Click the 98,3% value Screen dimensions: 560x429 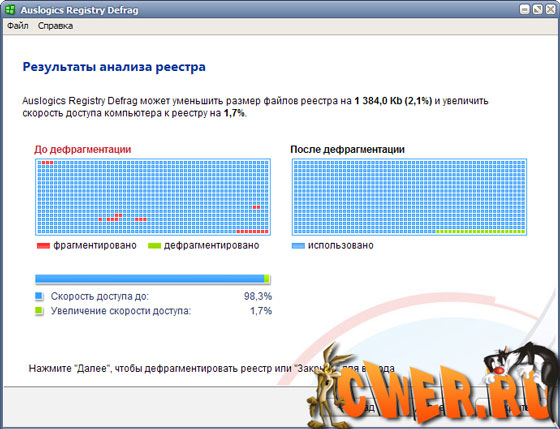[x=258, y=296]
